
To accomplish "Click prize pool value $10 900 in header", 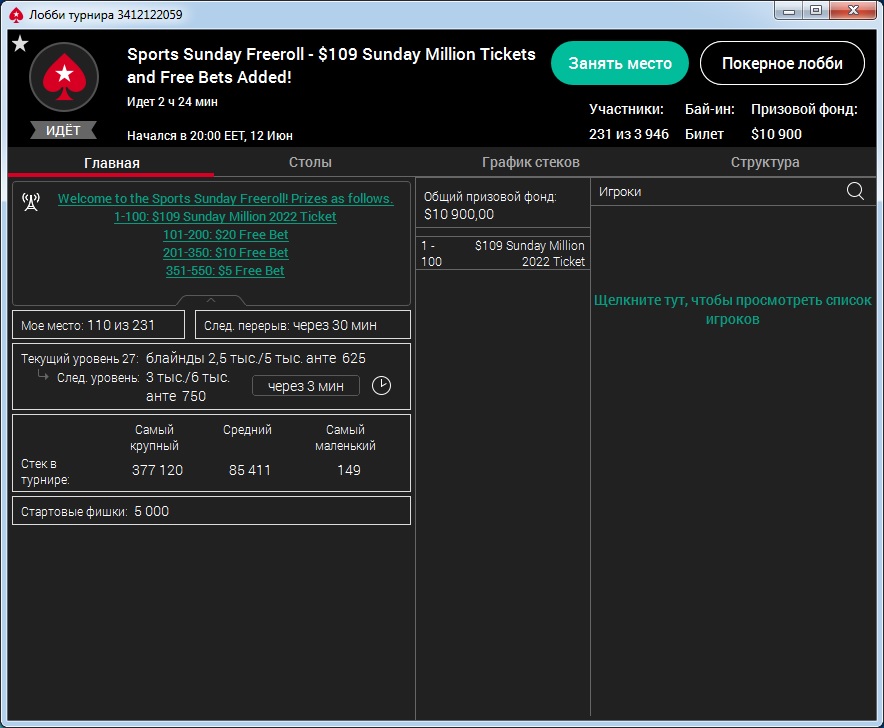I will (776, 134).
